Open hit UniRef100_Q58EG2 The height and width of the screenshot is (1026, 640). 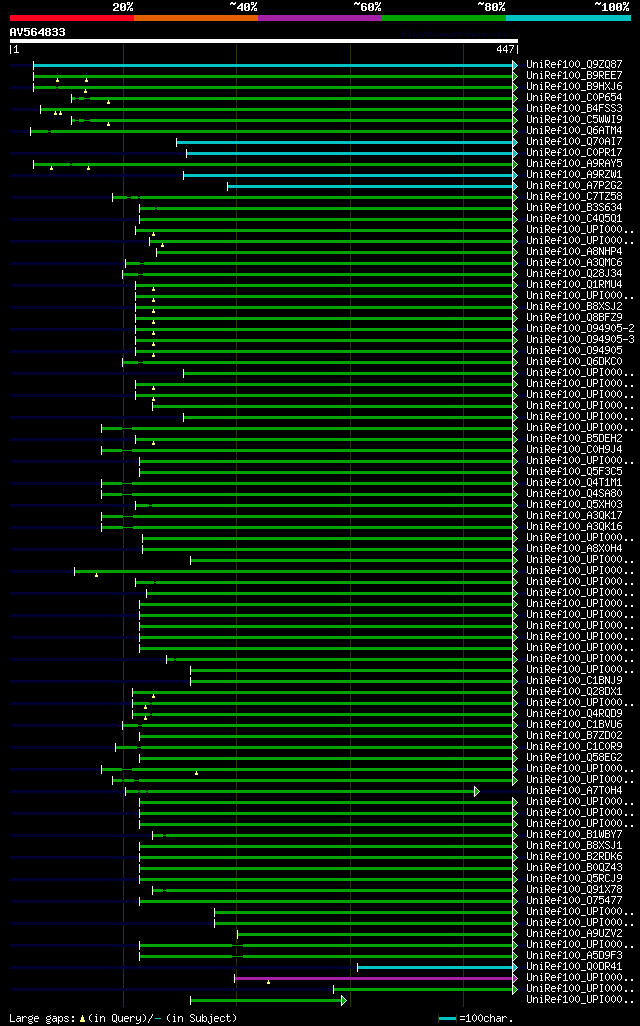[574, 758]
